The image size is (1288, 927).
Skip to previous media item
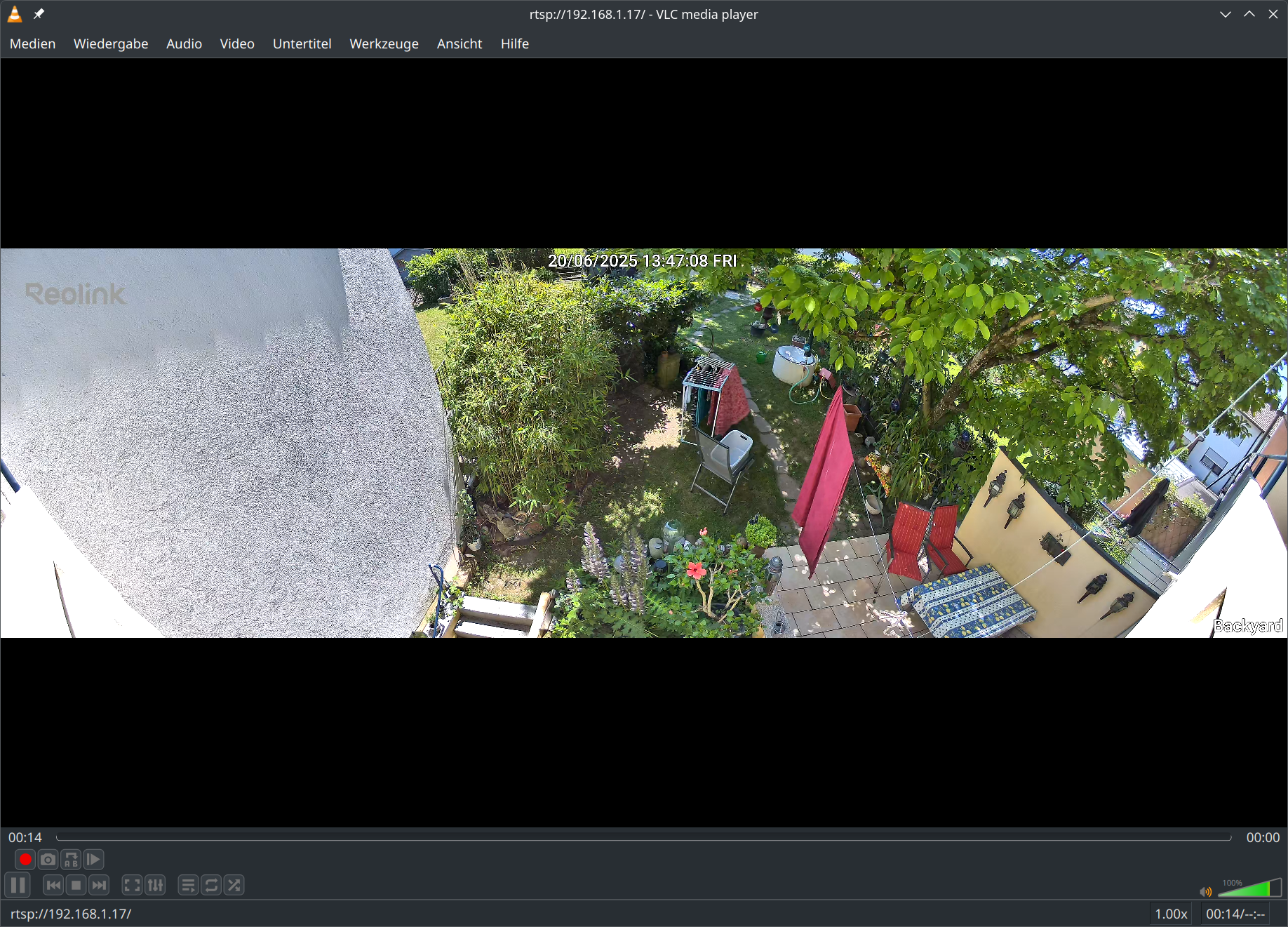(53, 886)
